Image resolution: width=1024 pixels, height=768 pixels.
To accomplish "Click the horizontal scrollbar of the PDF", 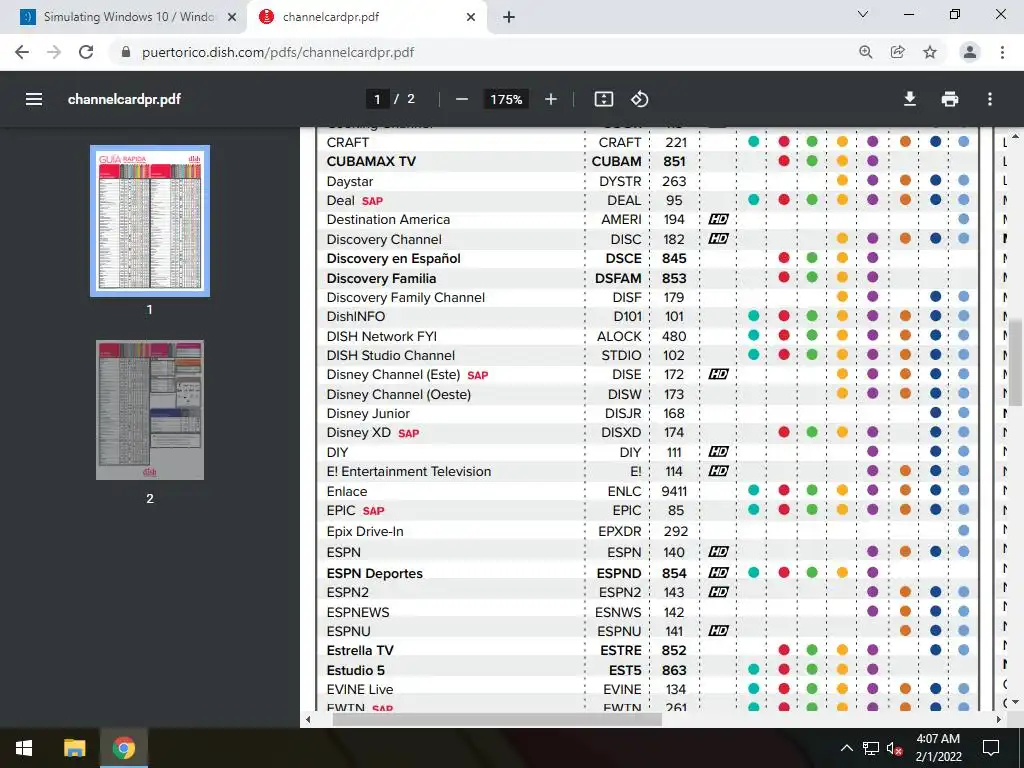I will 497,719.
